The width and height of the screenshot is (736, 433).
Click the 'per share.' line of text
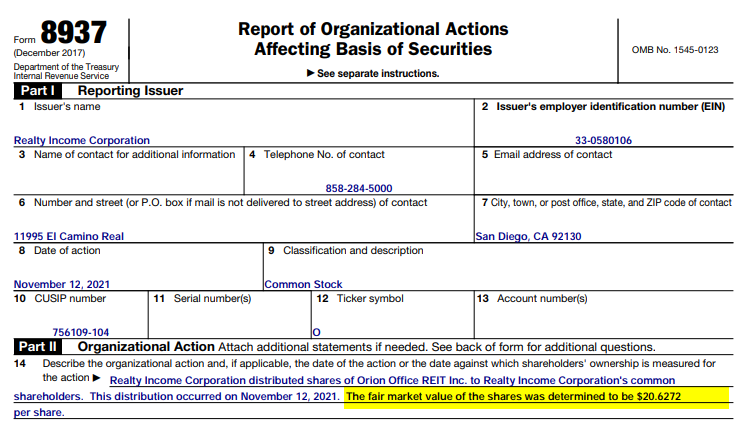(39, 413)
